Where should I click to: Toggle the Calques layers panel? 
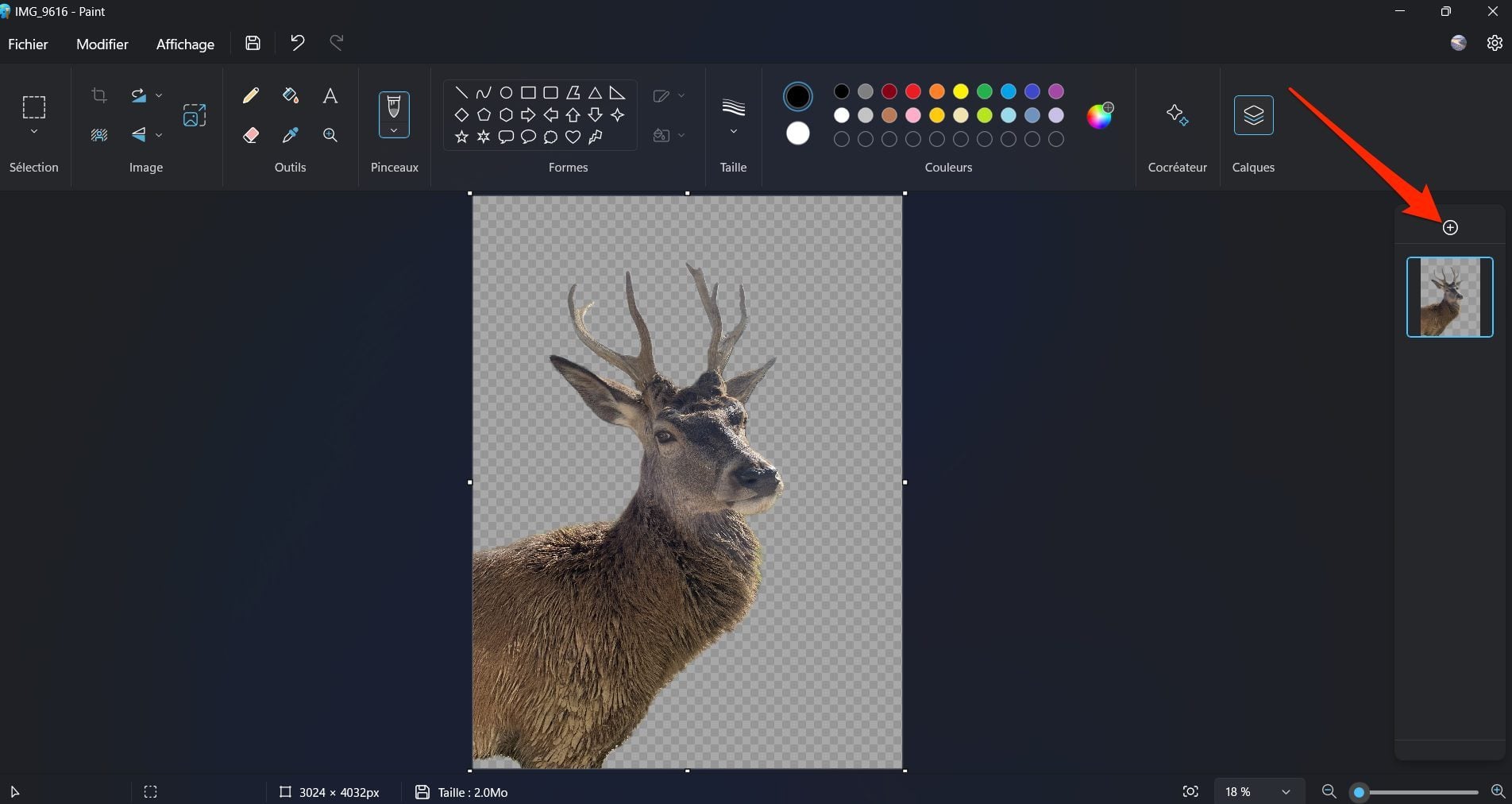1253,115
